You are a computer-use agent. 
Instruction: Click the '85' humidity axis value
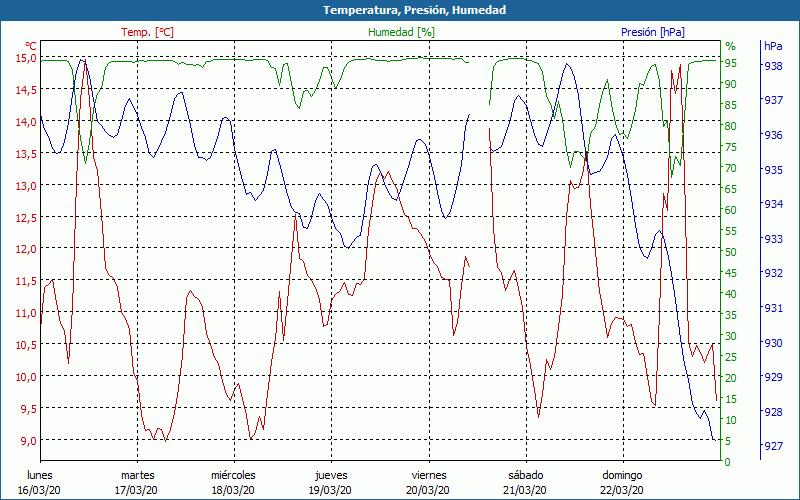(x=731, y=105)
